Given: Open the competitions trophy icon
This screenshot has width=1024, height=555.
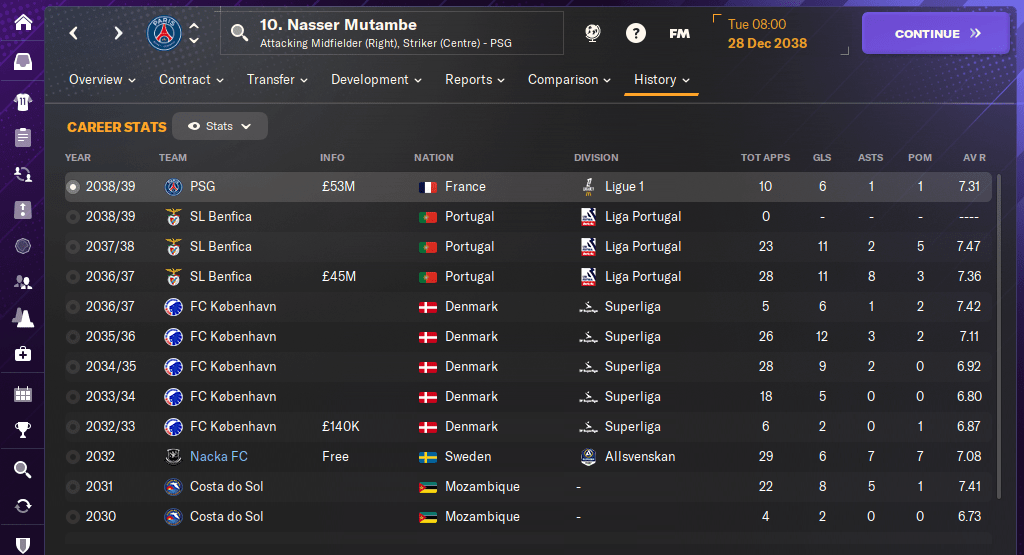Looking at the screenshot, I should (x=22, y=431).
